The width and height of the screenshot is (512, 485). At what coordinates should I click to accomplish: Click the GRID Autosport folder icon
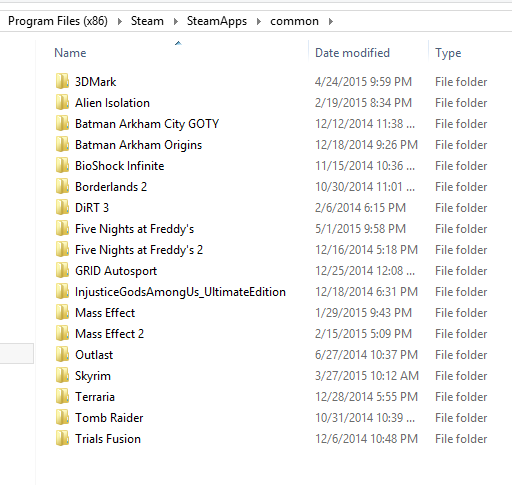point(62,270)
